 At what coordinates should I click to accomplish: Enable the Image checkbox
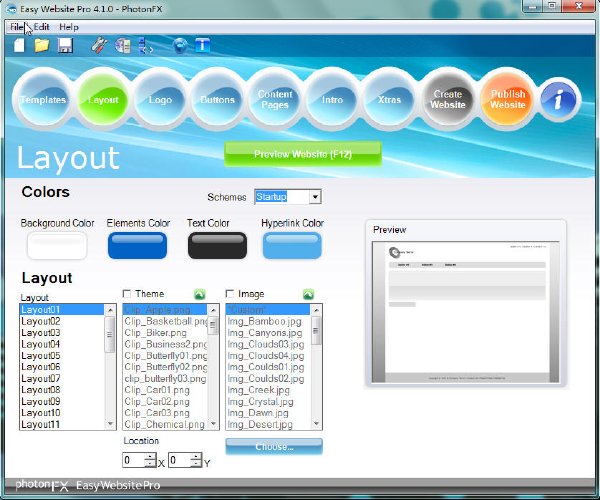click(x=230, y=294)
